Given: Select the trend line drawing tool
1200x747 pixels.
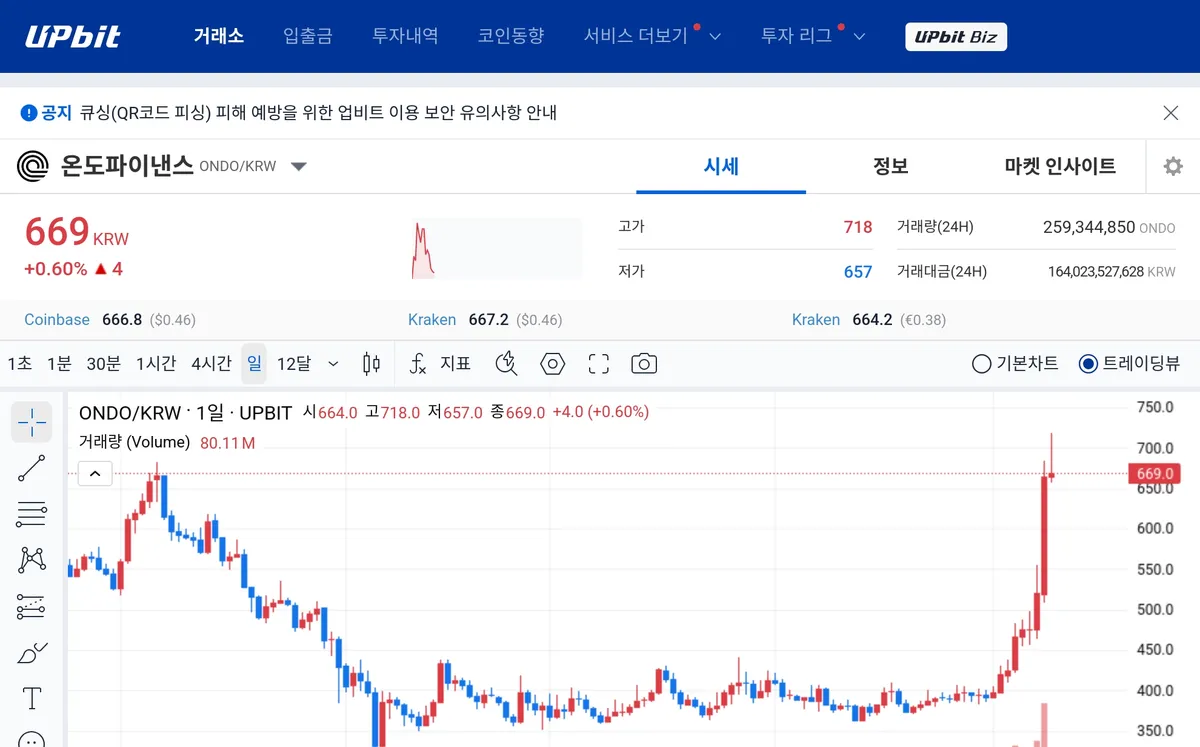Looking at the screenshot, I should 32,468.
